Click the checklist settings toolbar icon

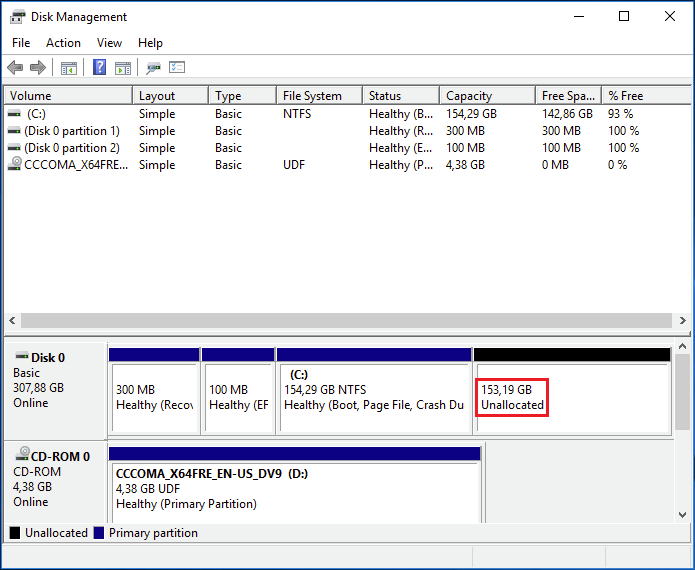tap(177, 68)
